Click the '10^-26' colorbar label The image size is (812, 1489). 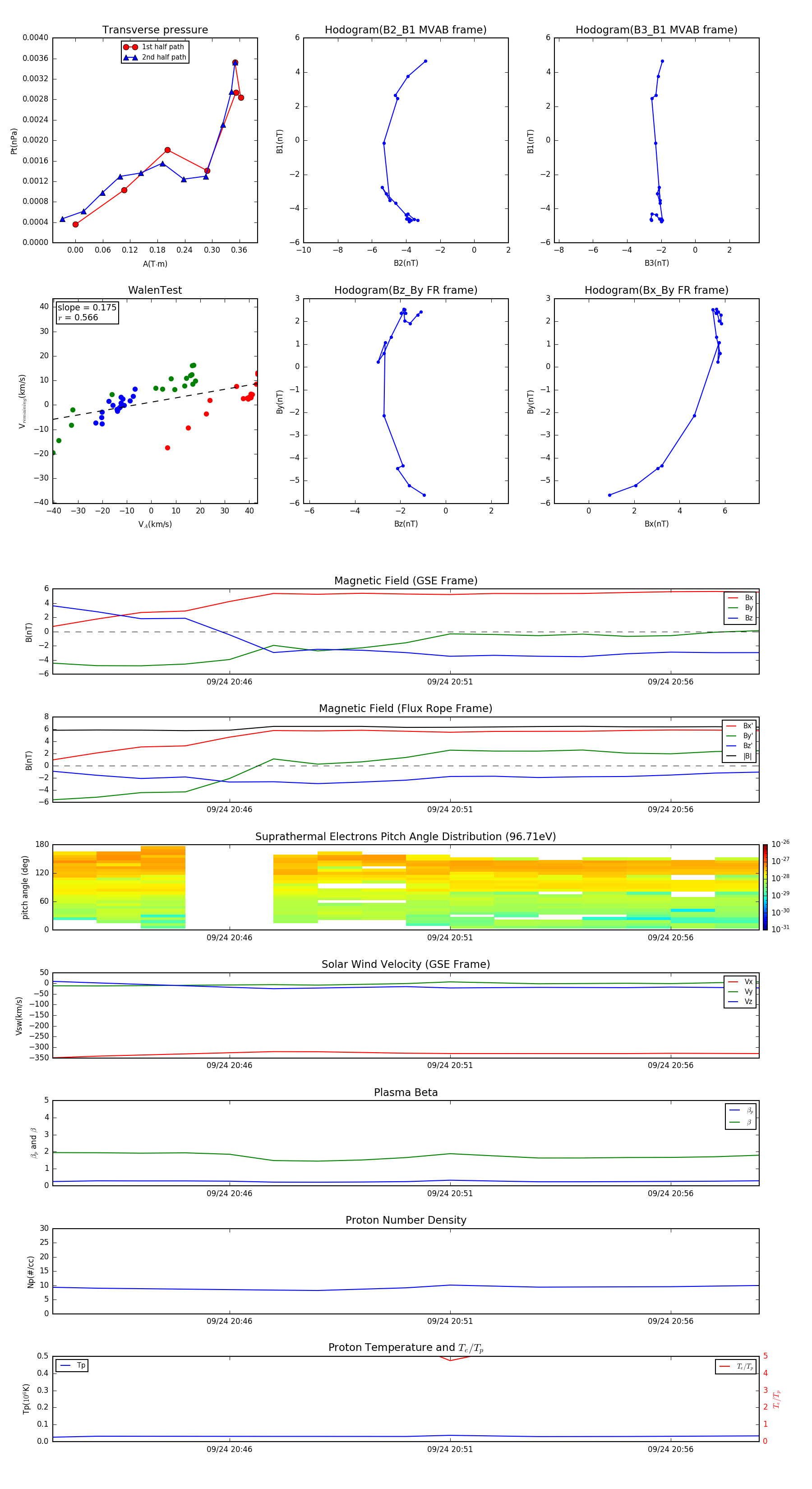pyautogui.click(x=780, y=844)
